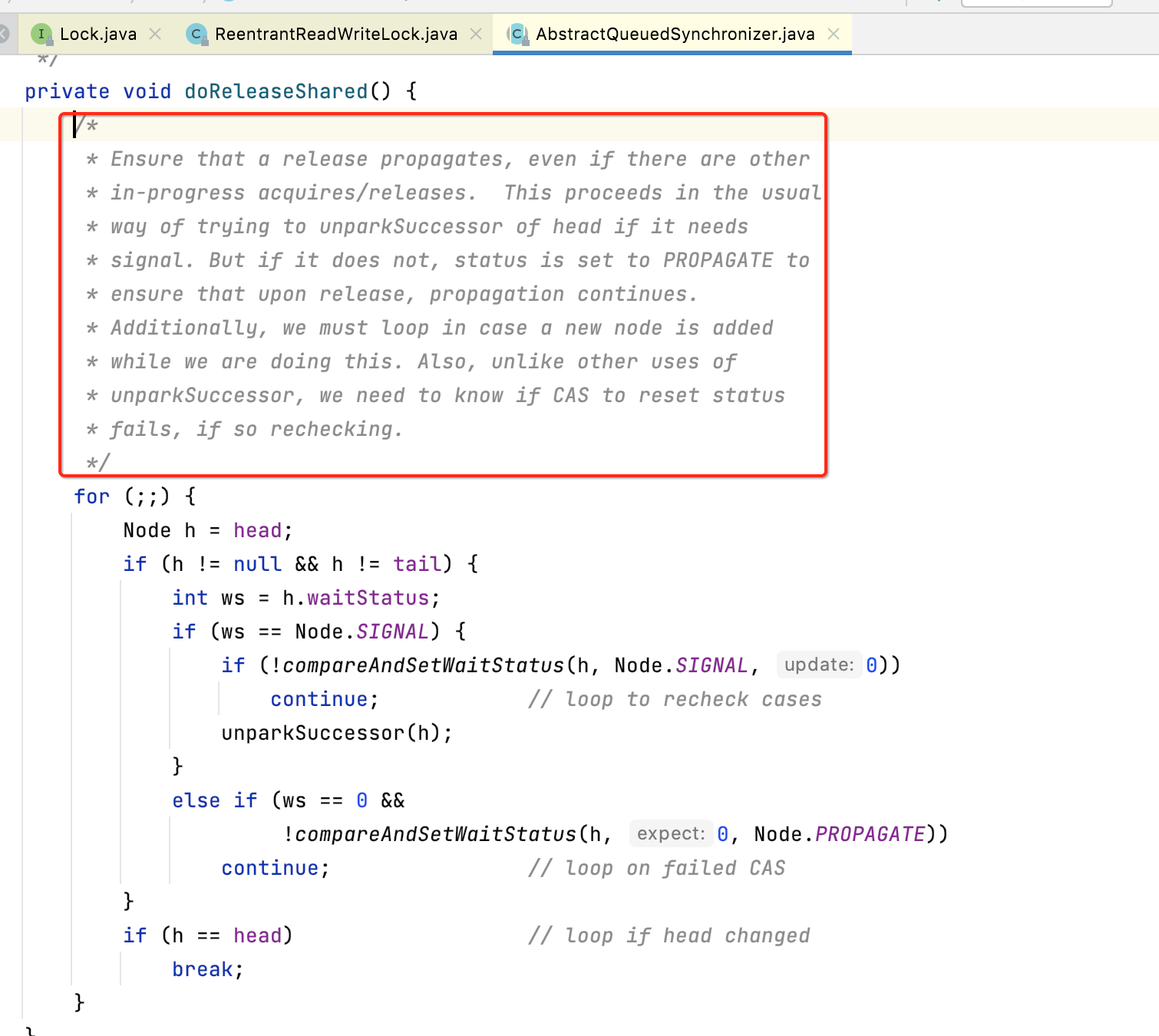Click SIGNAL in 'ws == Node.SIGNAL'
This screenshot has height=1036, width=1159.
point(392,632)
